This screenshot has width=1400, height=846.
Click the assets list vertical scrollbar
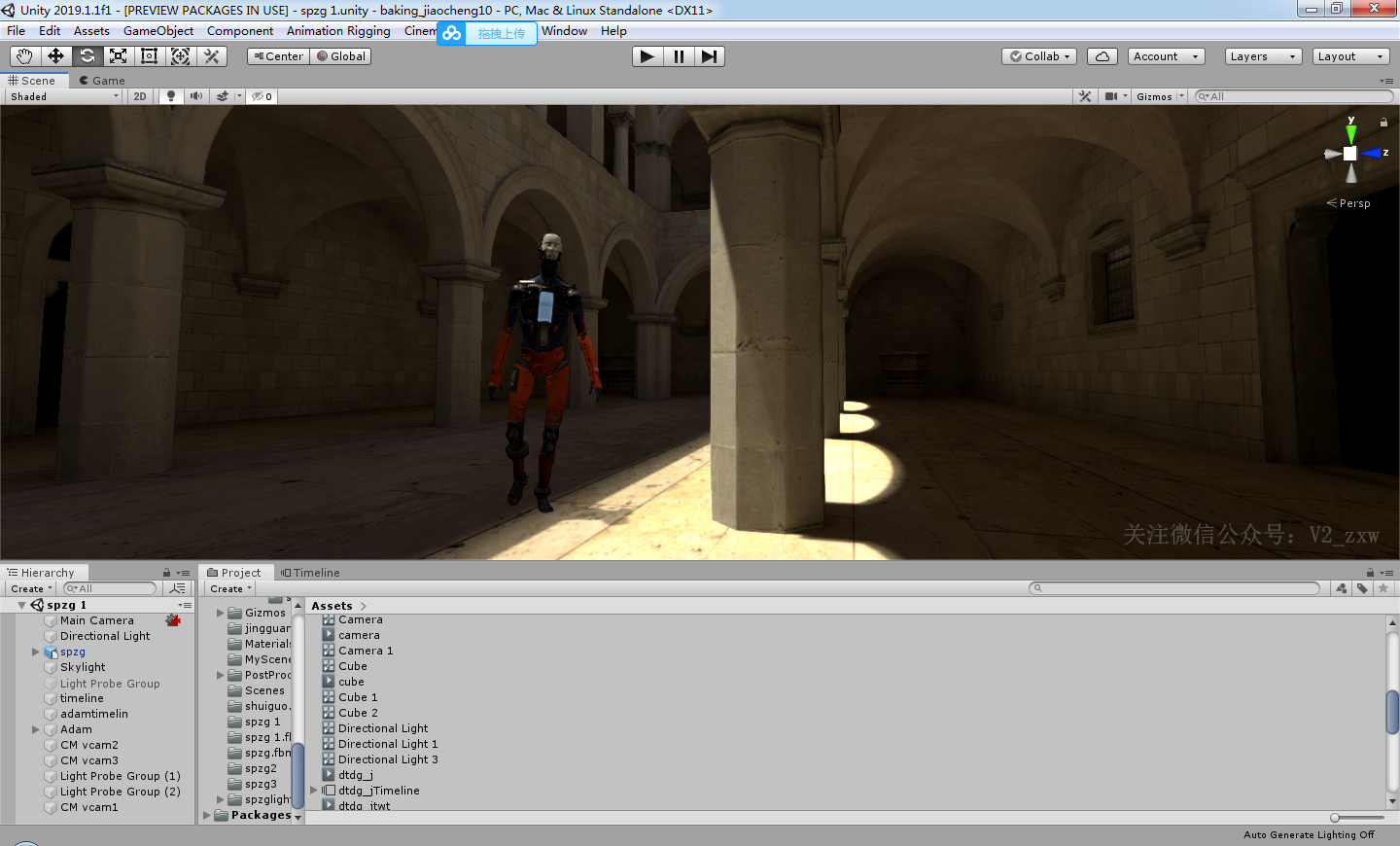coord(1393,712)
